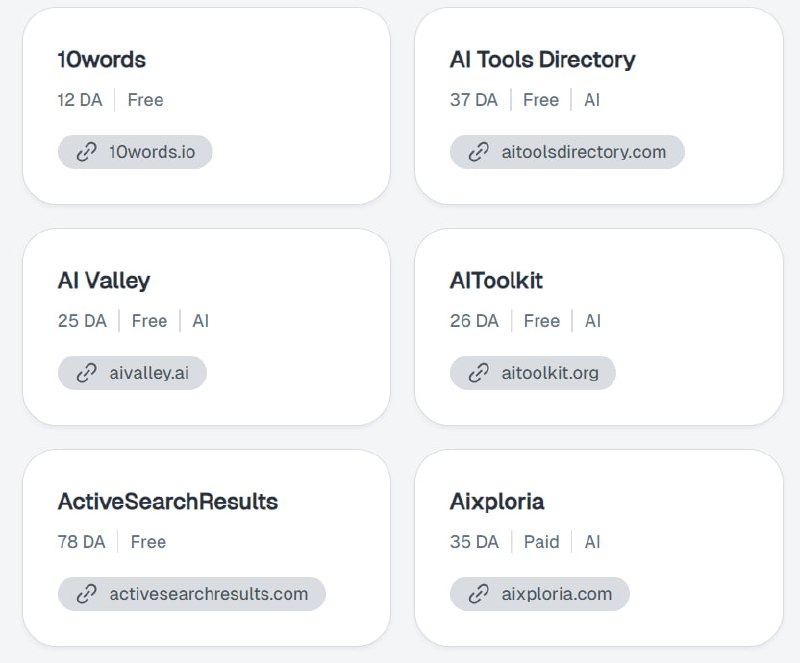The width and height of the screenshot is (800, 663).
Task: Open the AI Valley card title
Action: point(104,280)
